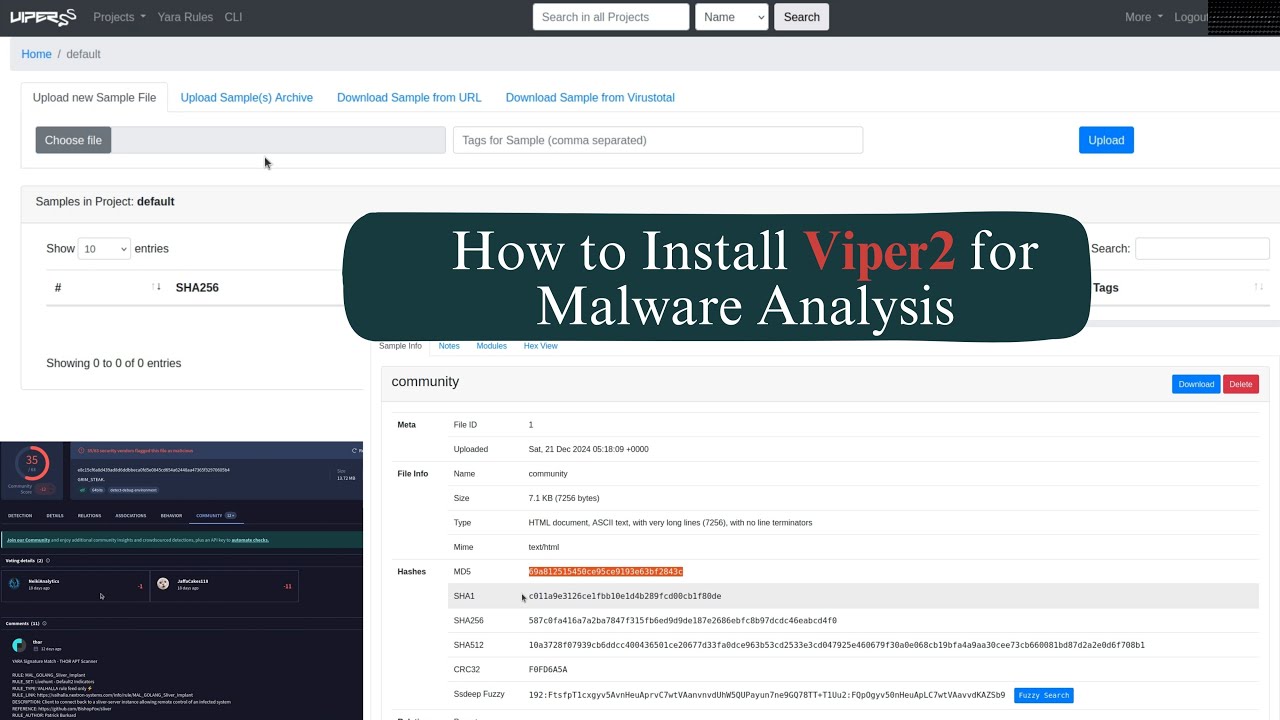Open the Hex View tab
Screen dimensions: 1280x720
pyautogui.click(x=540, y=346)
